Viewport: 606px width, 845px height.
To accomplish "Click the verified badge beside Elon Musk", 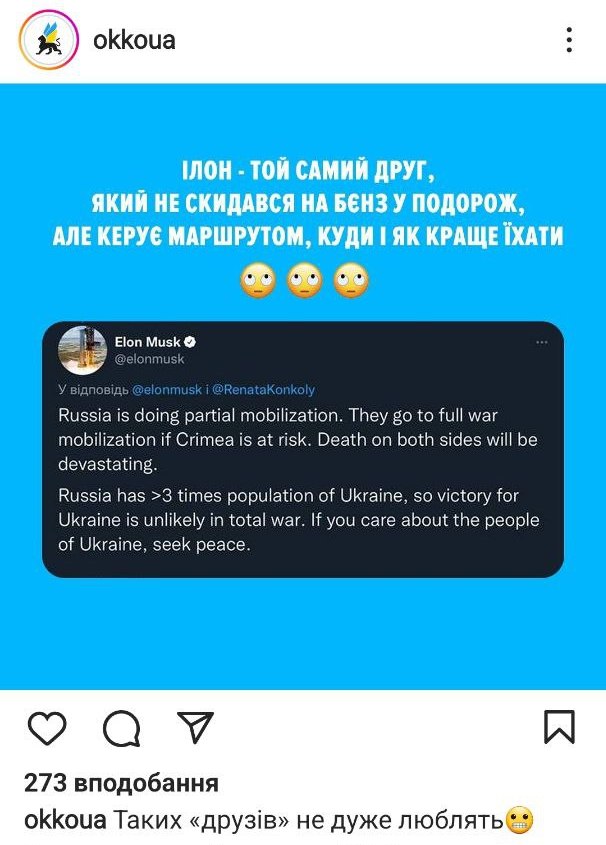I will pyautogui.click(x=190, y=341).
